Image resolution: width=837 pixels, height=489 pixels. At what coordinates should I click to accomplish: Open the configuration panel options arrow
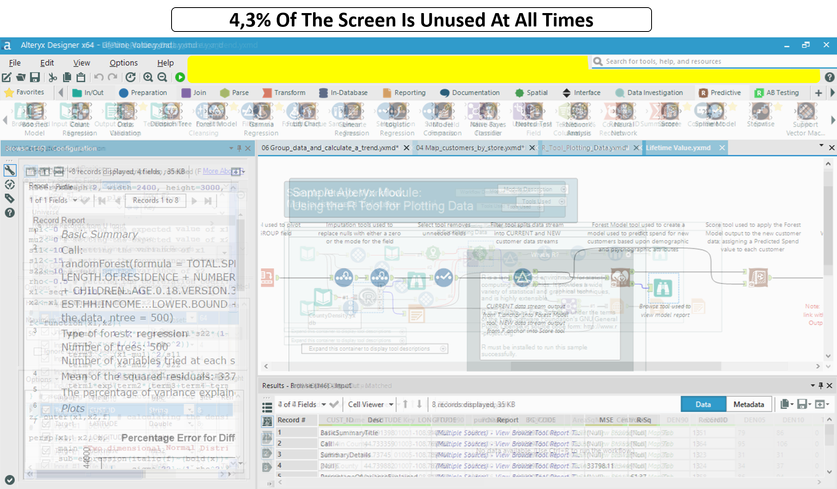(x=231, y=148)
